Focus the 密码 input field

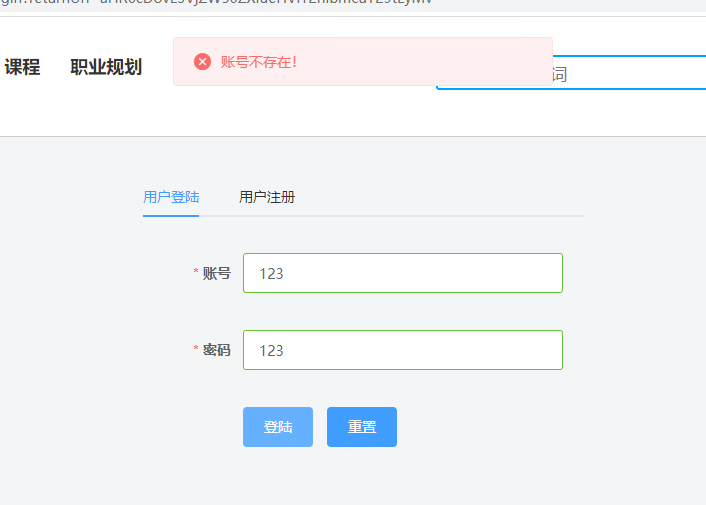[403, 350]
